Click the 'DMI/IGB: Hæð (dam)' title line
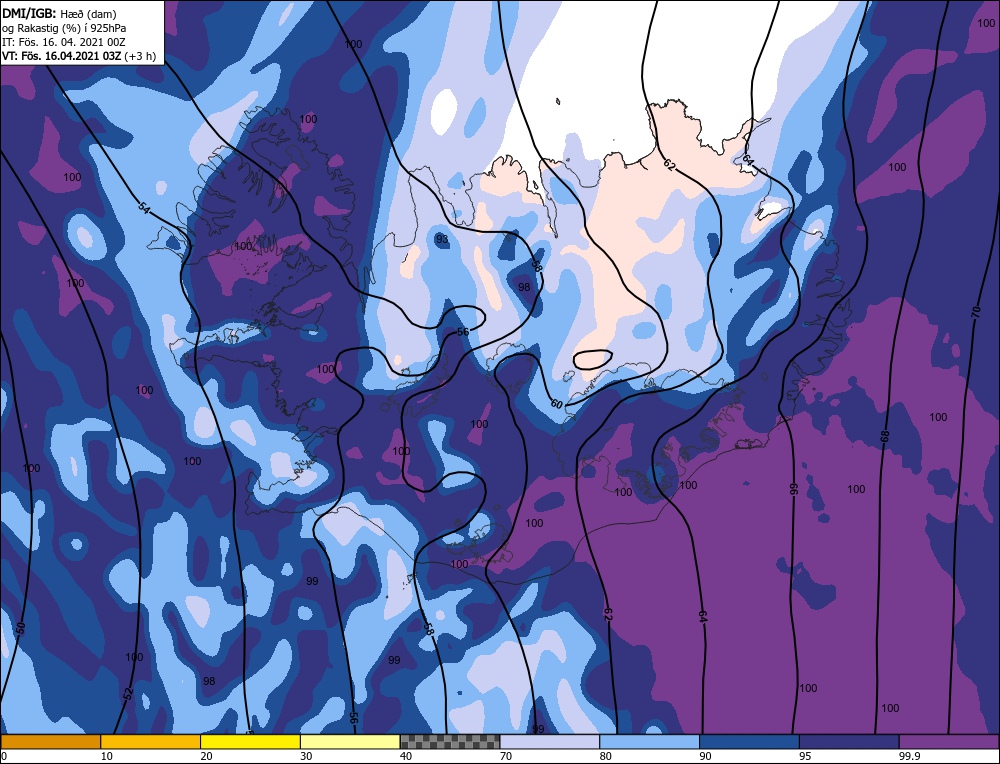The width and height of the screenshot is (1000, 764). [x=59, y=13]
